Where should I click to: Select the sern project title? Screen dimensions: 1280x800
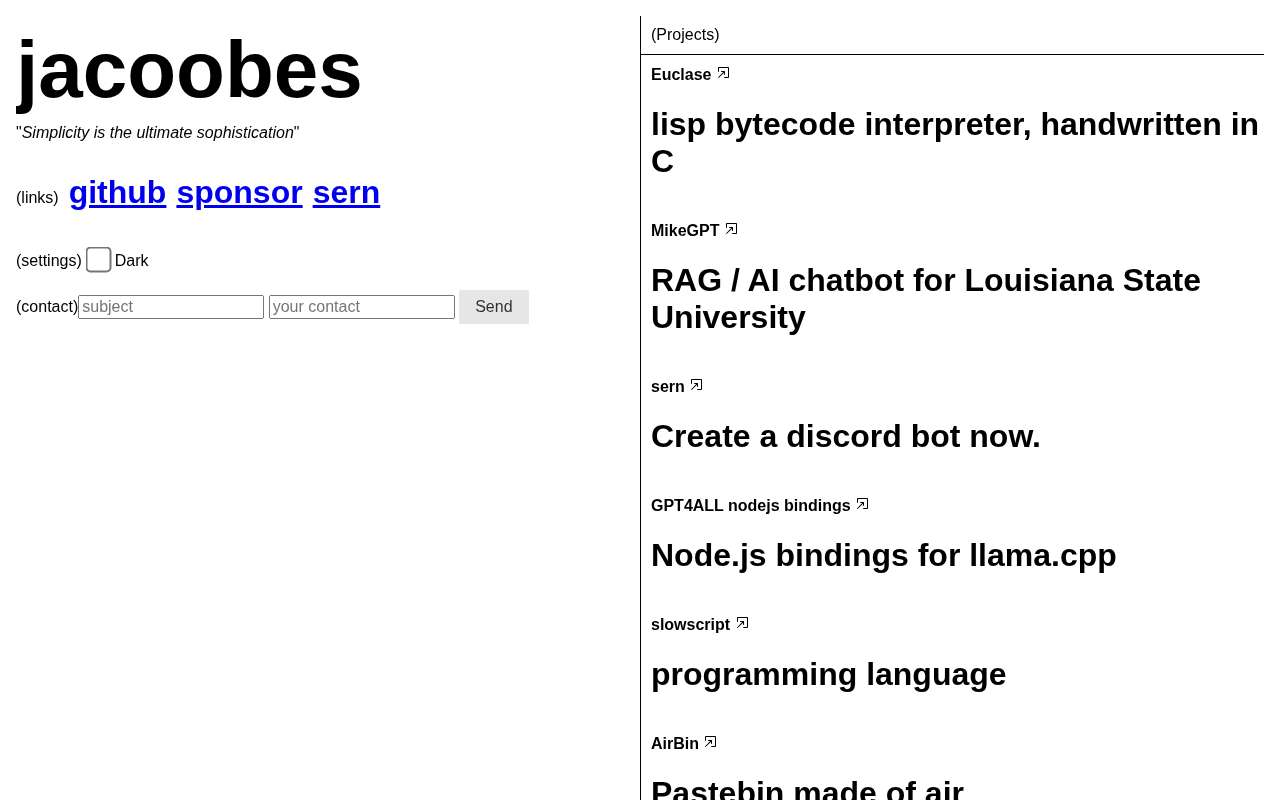point(668,387)
